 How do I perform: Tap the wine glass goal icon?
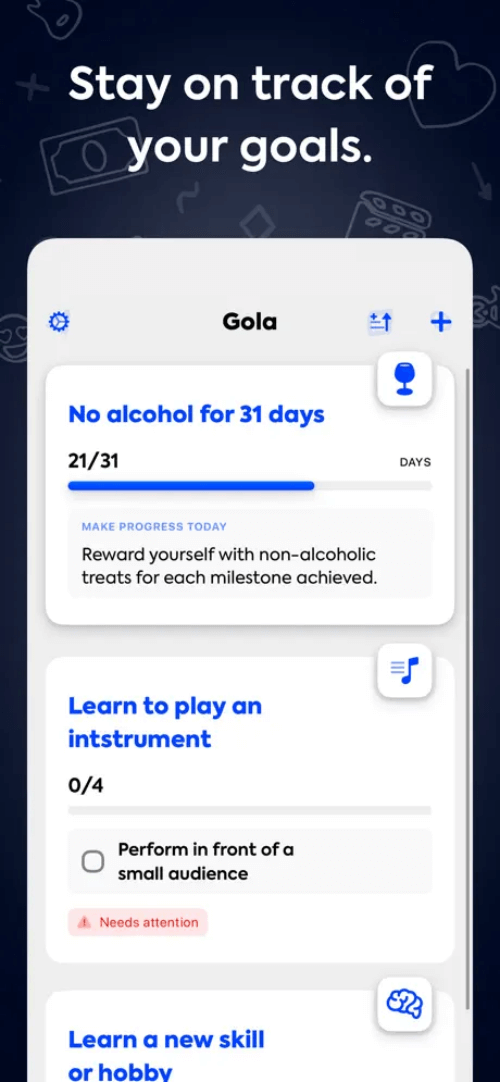tap(405, 379)
